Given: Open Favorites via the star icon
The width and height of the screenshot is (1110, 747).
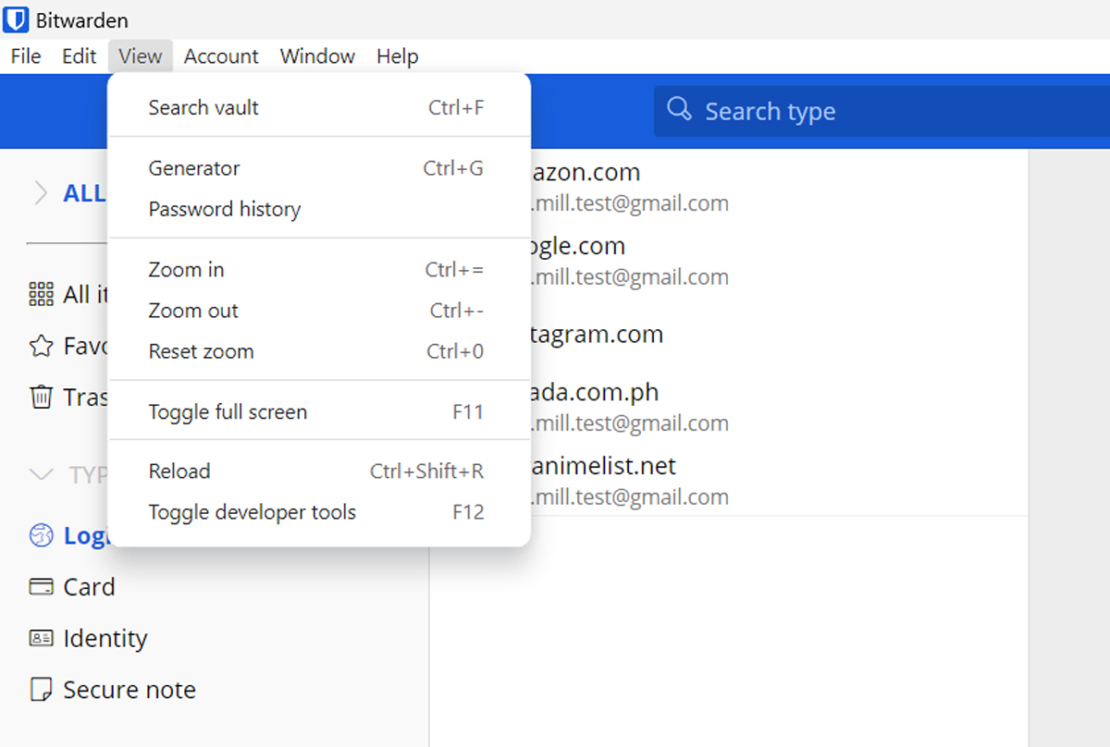Looking at the screenshot, I should click(41, 345).
